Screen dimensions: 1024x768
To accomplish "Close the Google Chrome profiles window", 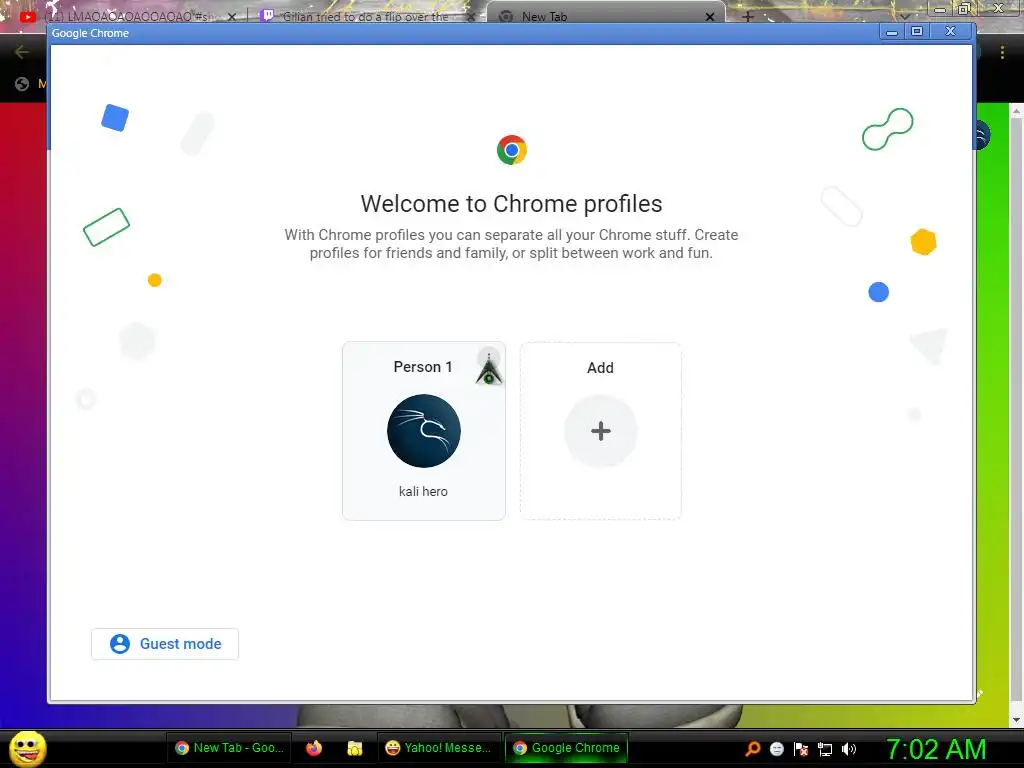I will coord(951,32).
